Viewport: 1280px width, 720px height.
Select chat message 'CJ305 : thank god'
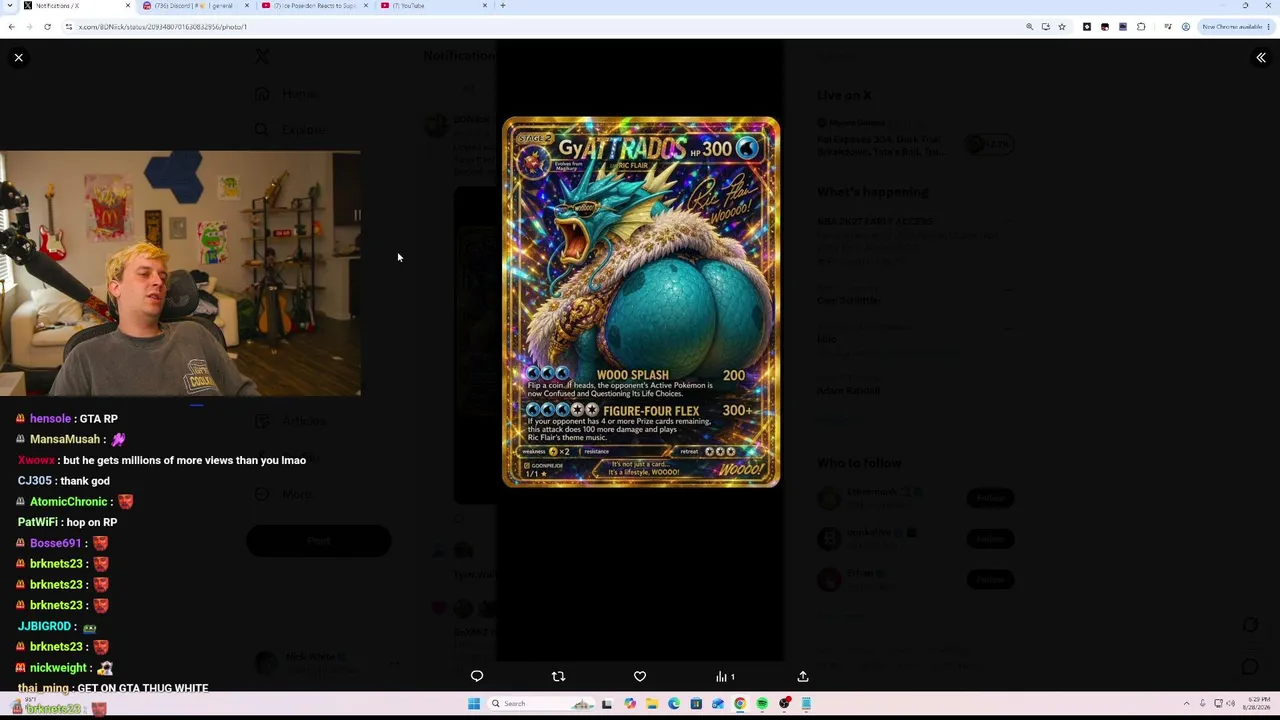click(64, 481)
